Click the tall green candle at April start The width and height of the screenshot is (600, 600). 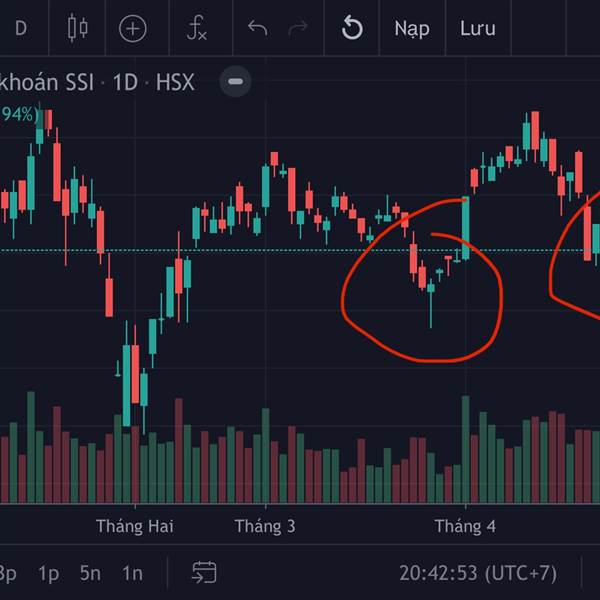coord(466,228)
